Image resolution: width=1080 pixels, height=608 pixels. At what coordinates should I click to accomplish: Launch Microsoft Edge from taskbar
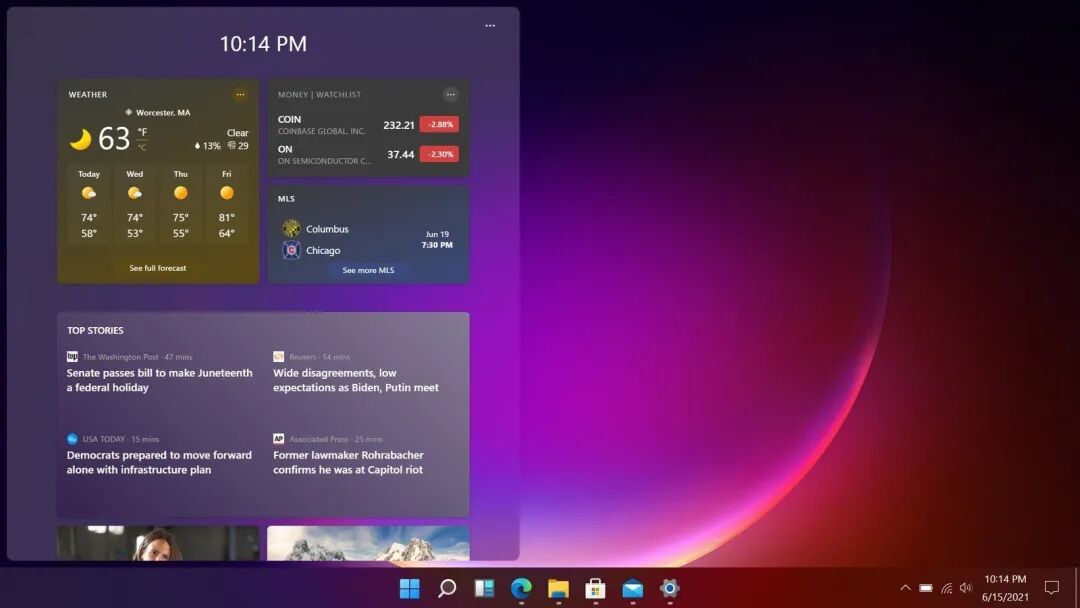(x=521, y=588)
